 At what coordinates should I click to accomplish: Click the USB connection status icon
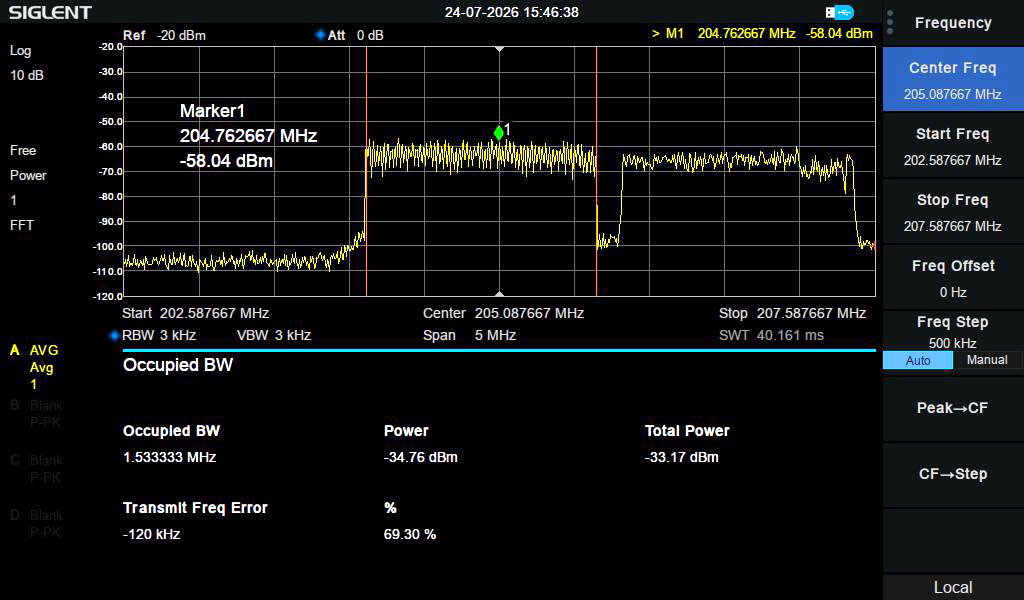pos(839,12)
